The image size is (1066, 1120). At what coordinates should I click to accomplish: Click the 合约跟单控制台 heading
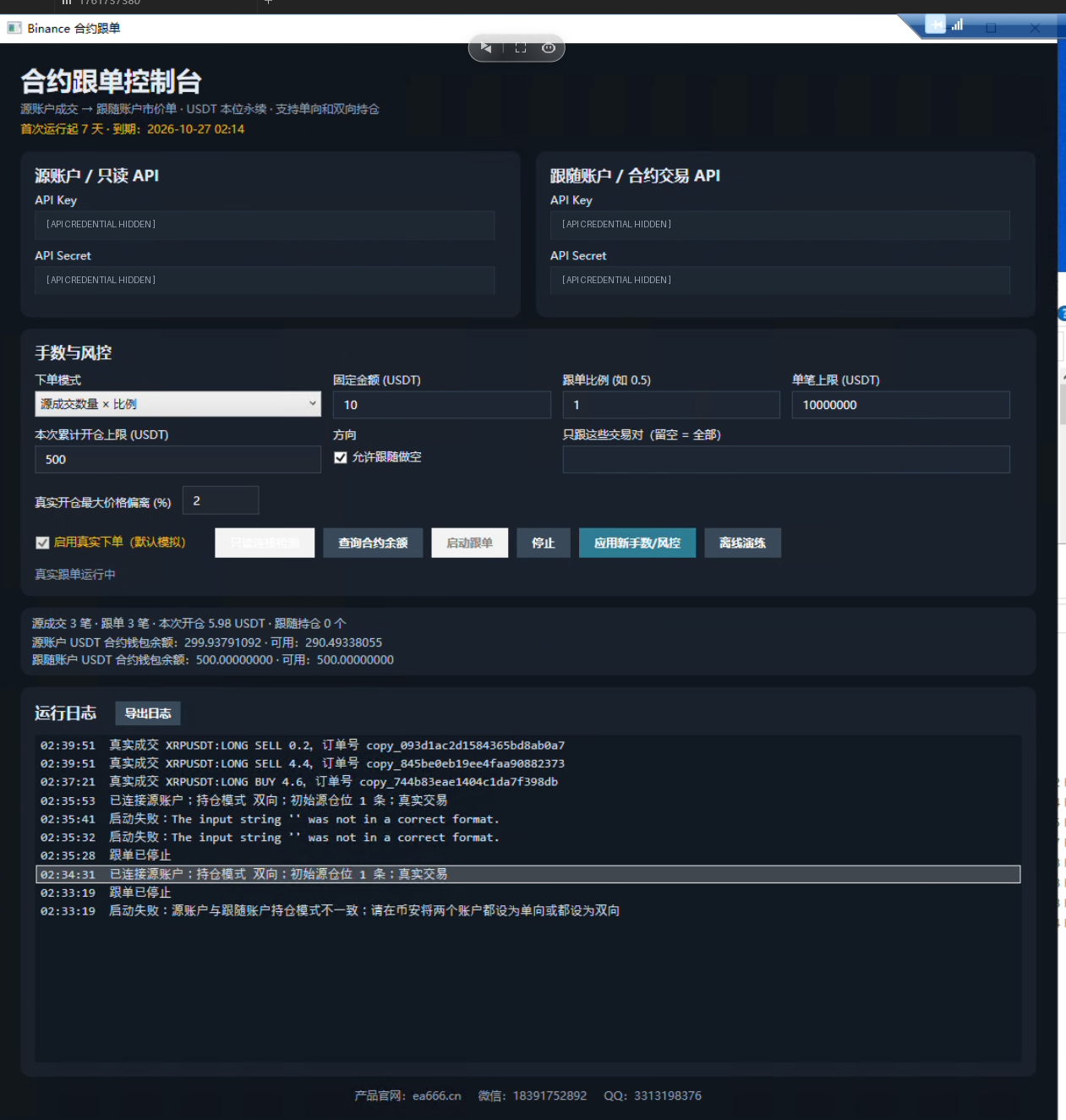(x=111, y=81)
